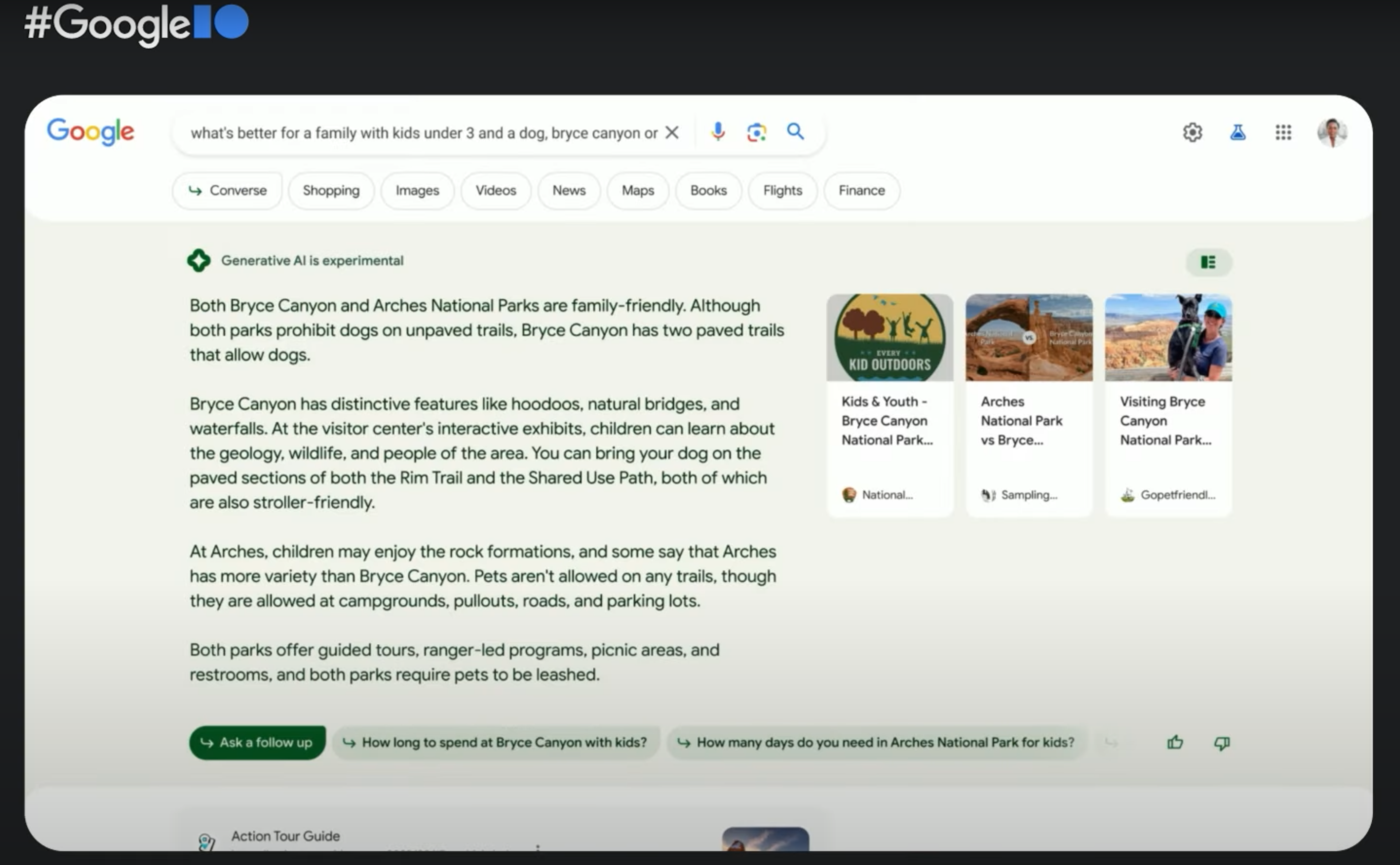Click the thumbs down feedback icon

click(x=1222, y=743)
